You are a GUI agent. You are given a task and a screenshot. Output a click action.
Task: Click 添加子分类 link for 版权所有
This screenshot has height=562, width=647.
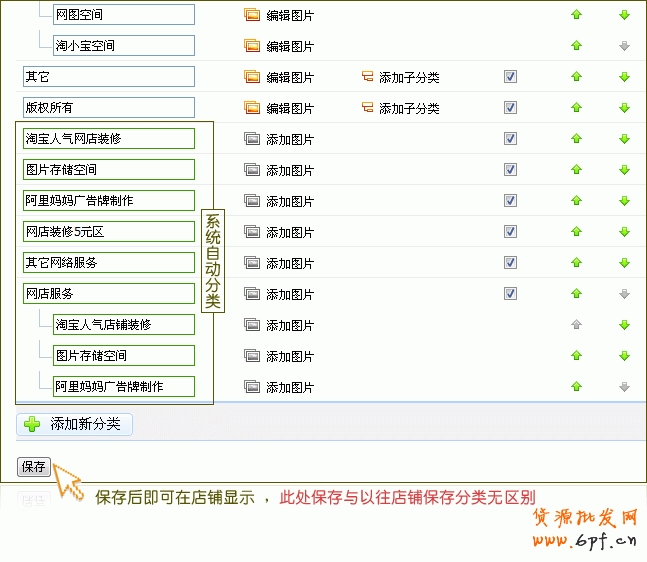[408, 108]
